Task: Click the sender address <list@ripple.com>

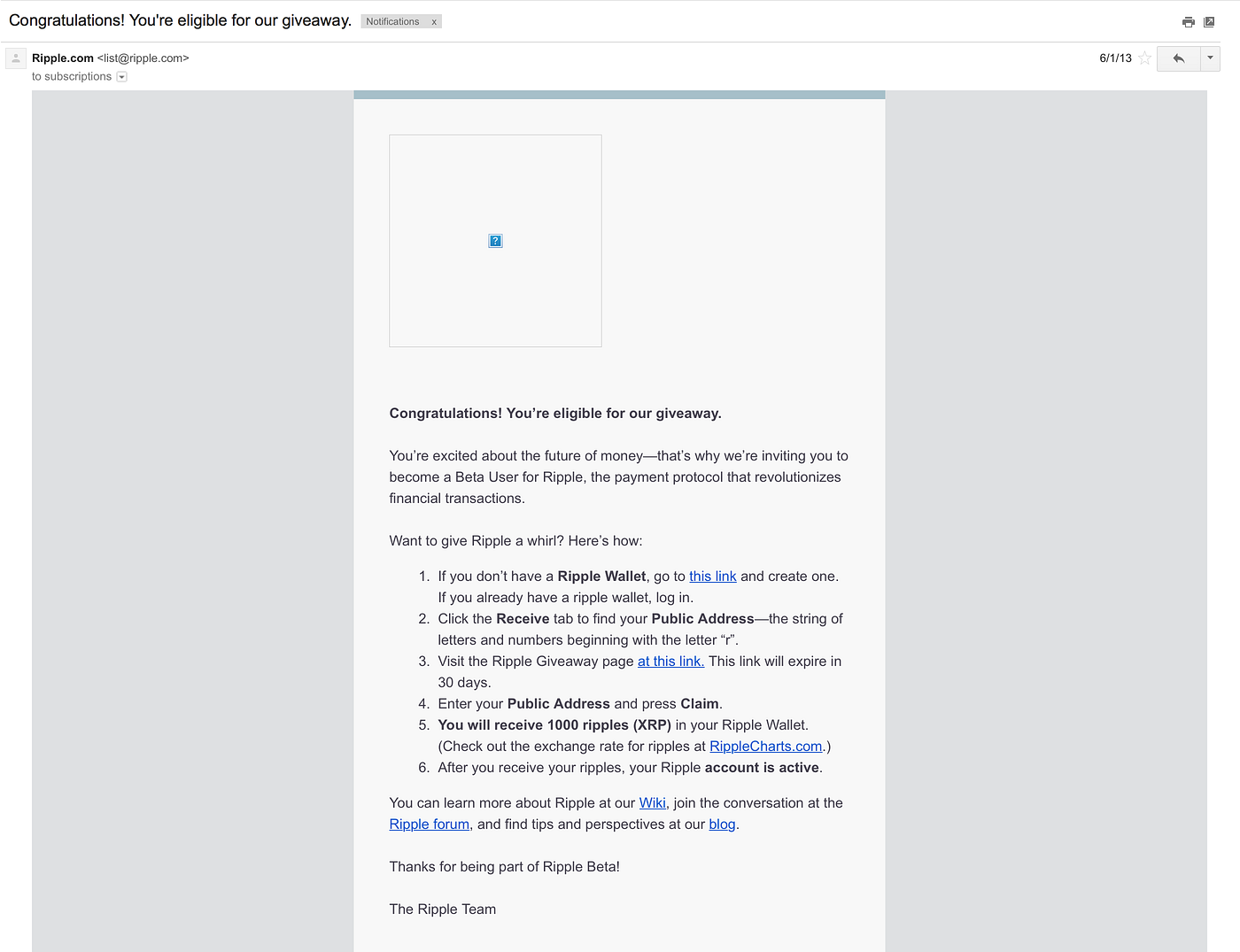Action: tap(143, 58)
